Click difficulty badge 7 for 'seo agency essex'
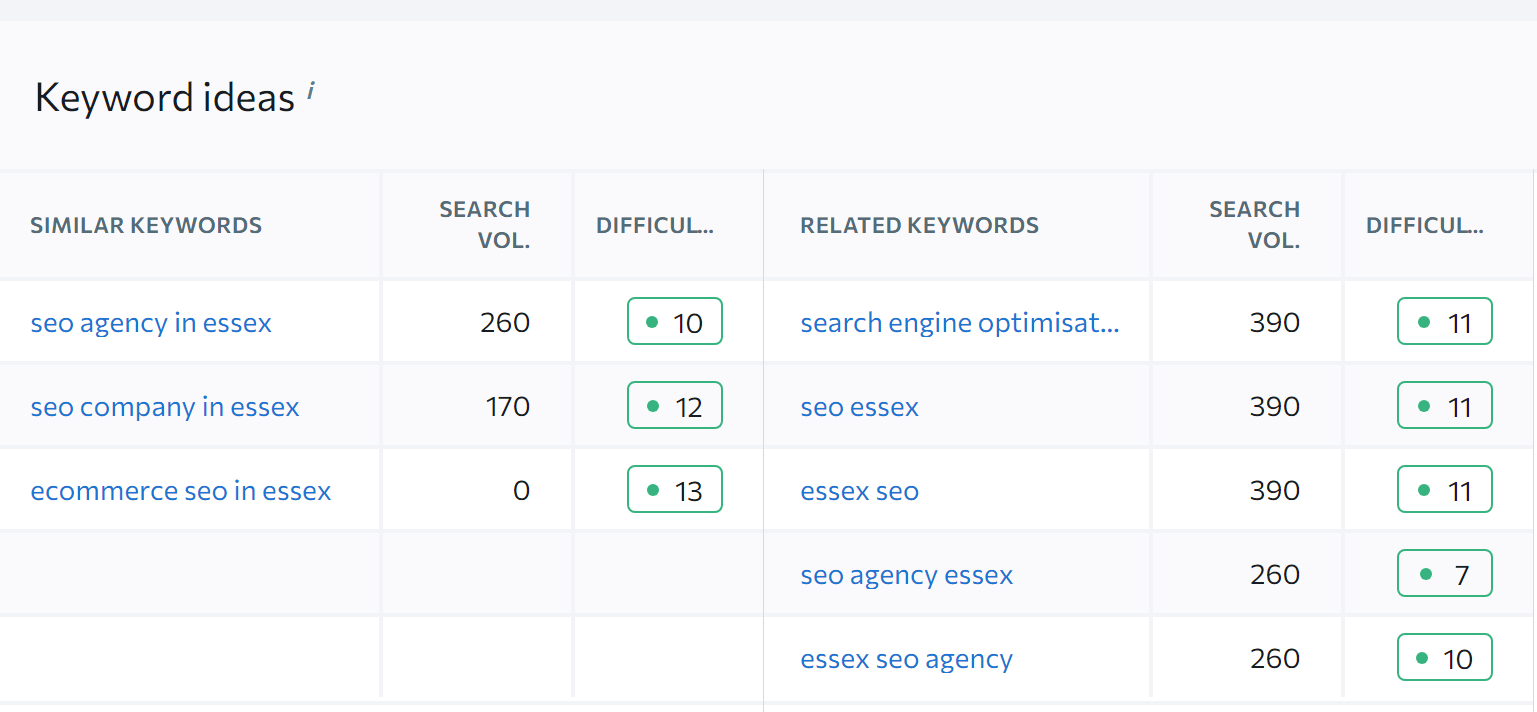1537x712 pixels. click(1445, 574)
